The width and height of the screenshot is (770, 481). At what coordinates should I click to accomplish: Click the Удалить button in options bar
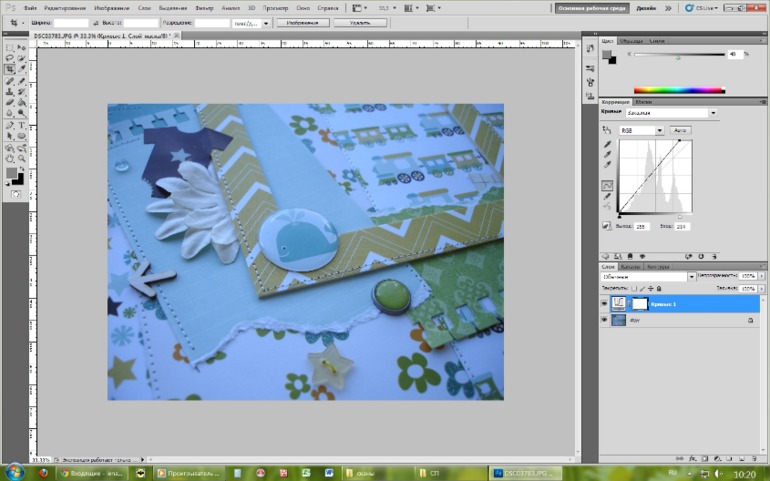(360, 22)
